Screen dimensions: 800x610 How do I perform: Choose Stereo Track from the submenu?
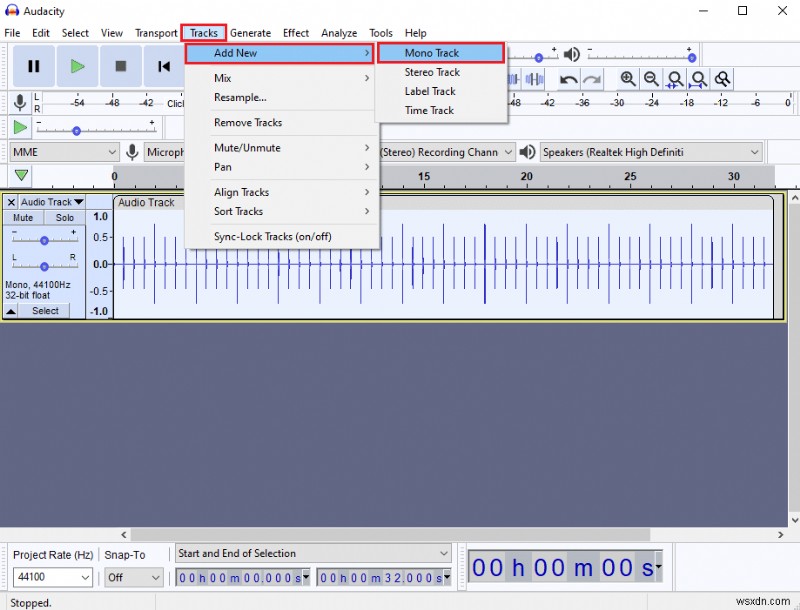[x=441, y=72]
